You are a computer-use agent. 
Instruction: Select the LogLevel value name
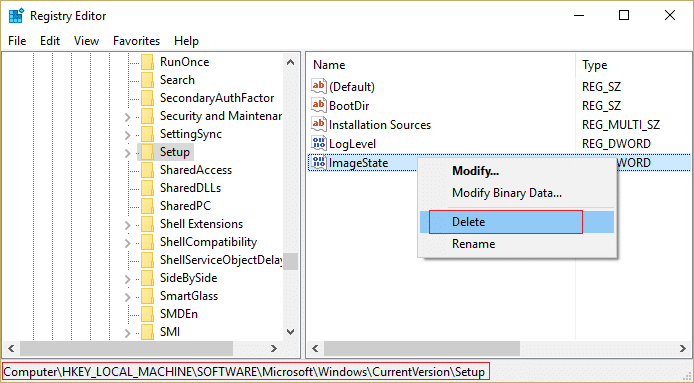[352, 144]
